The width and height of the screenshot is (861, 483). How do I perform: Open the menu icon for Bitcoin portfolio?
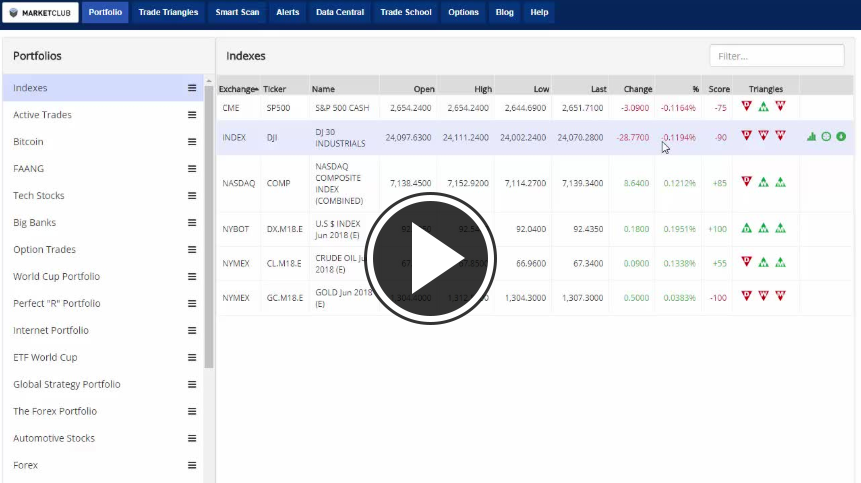[192, 142]
